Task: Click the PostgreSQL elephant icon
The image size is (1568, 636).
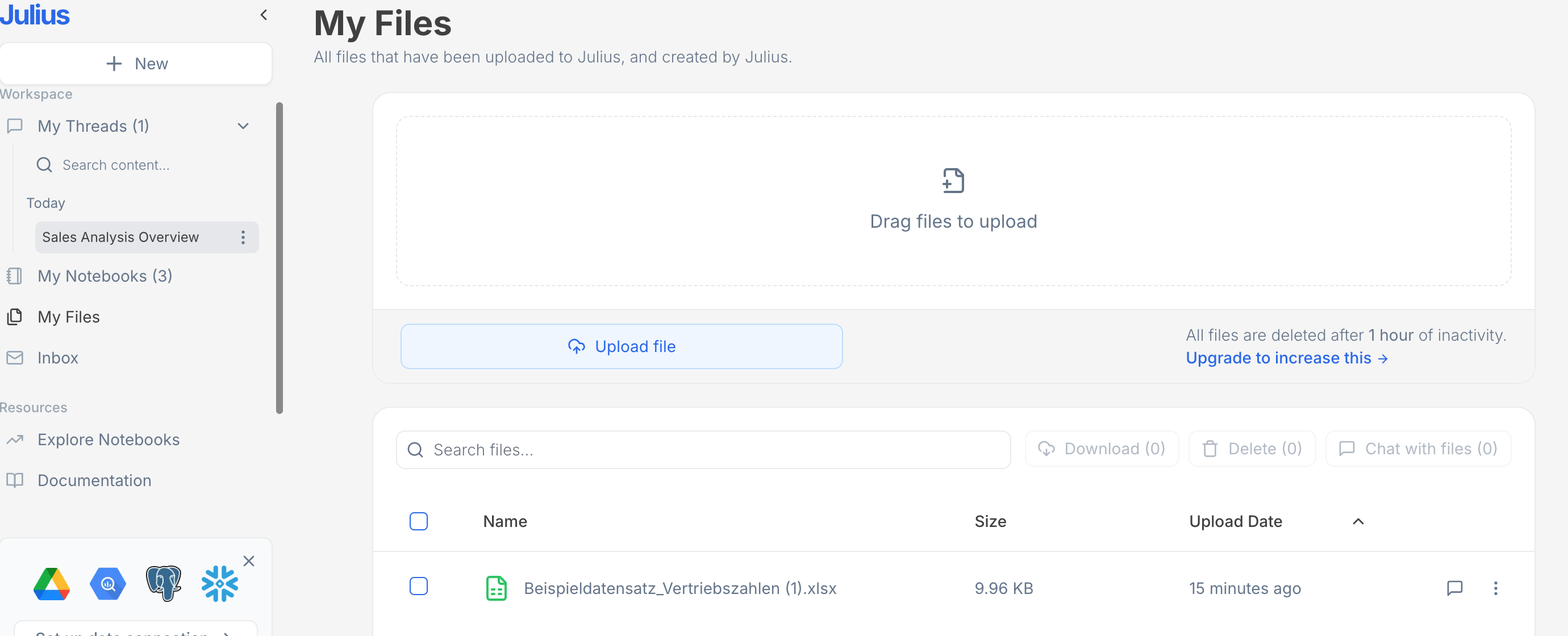Action: [164, 583]
